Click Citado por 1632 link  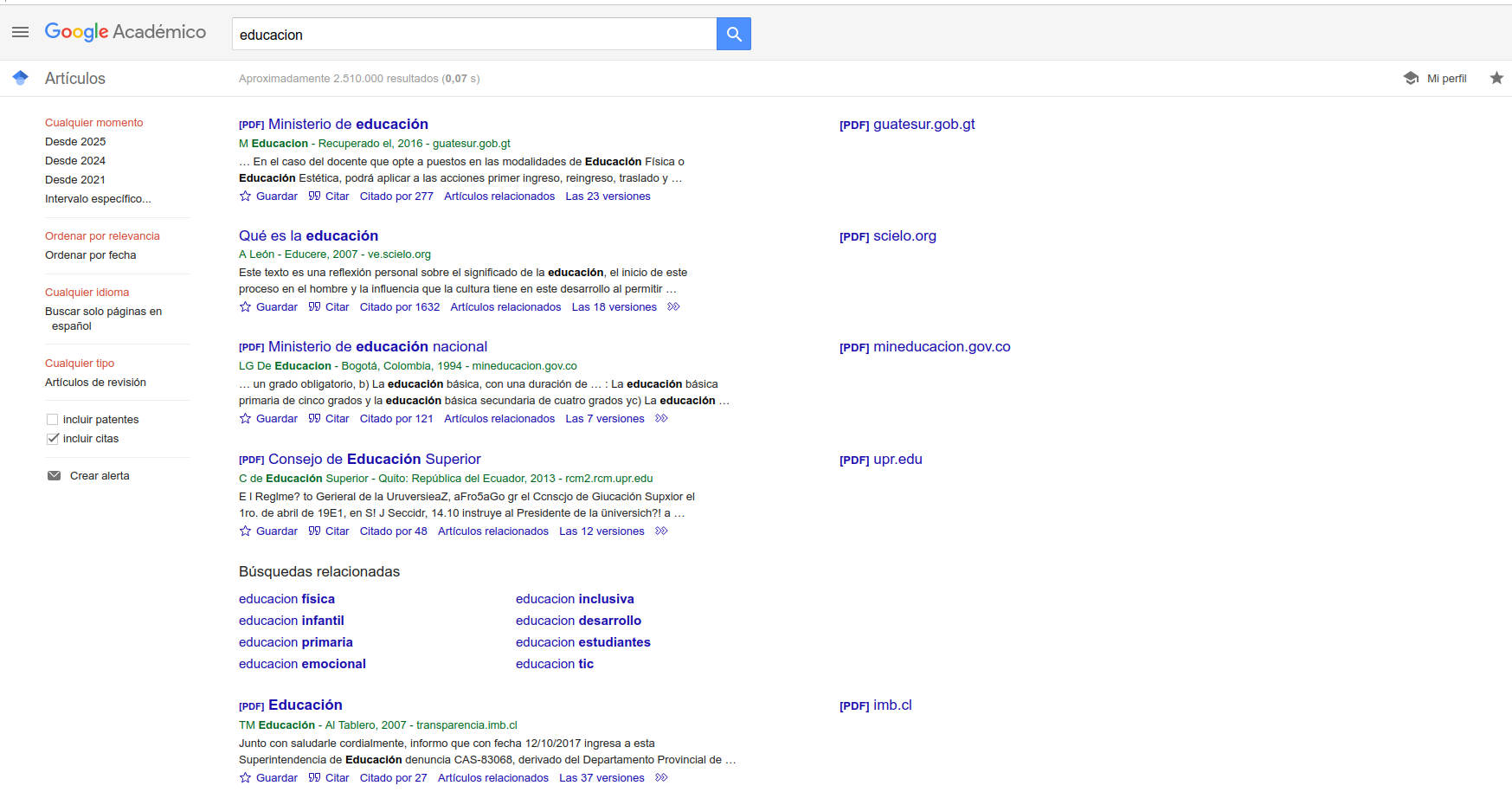[x=399, y=307]
